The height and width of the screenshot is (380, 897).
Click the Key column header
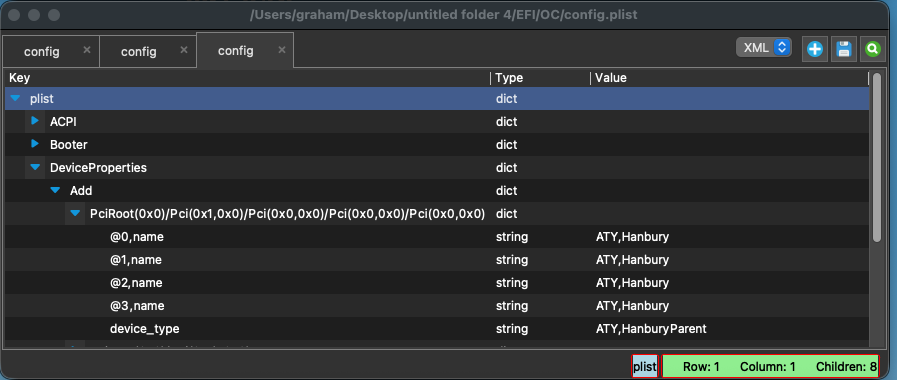(x=247, y=78)
